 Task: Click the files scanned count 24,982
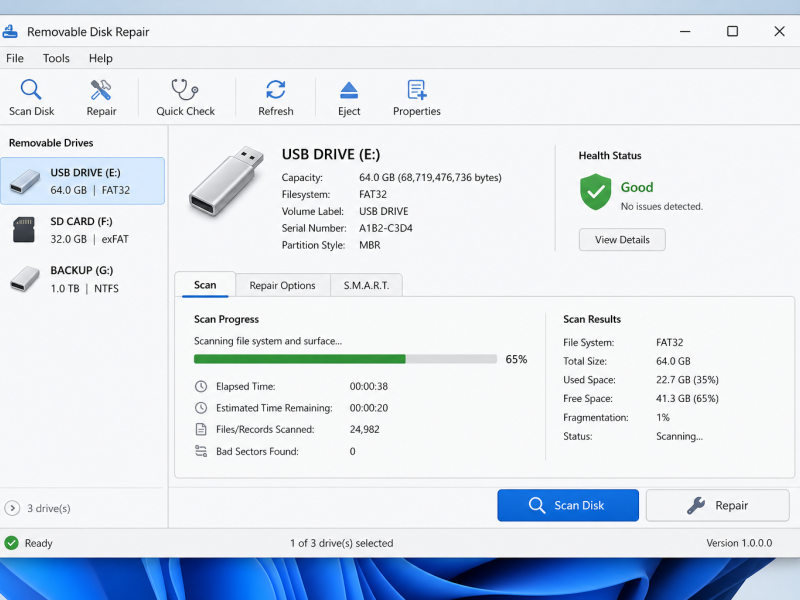[x=364, y=429]
